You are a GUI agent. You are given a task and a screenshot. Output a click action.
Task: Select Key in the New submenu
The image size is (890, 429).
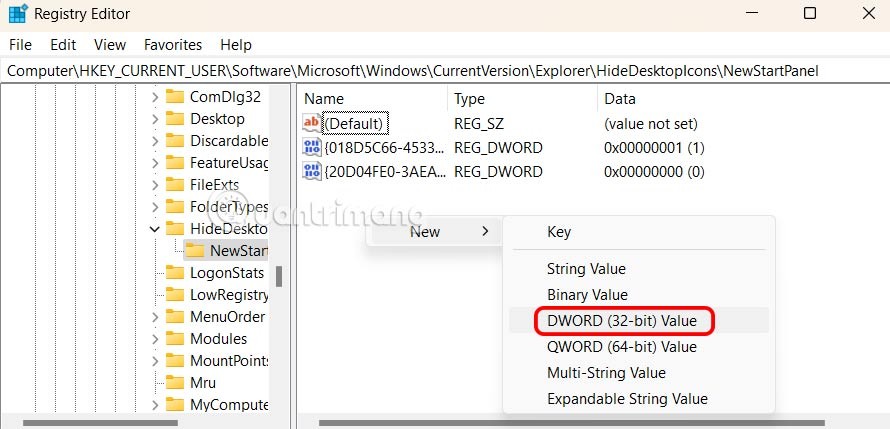click(559, 232)
